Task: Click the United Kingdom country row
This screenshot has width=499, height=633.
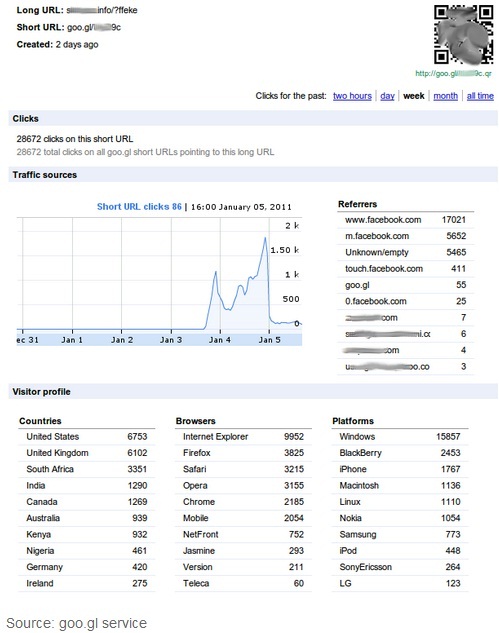Action: pos(86,453)
